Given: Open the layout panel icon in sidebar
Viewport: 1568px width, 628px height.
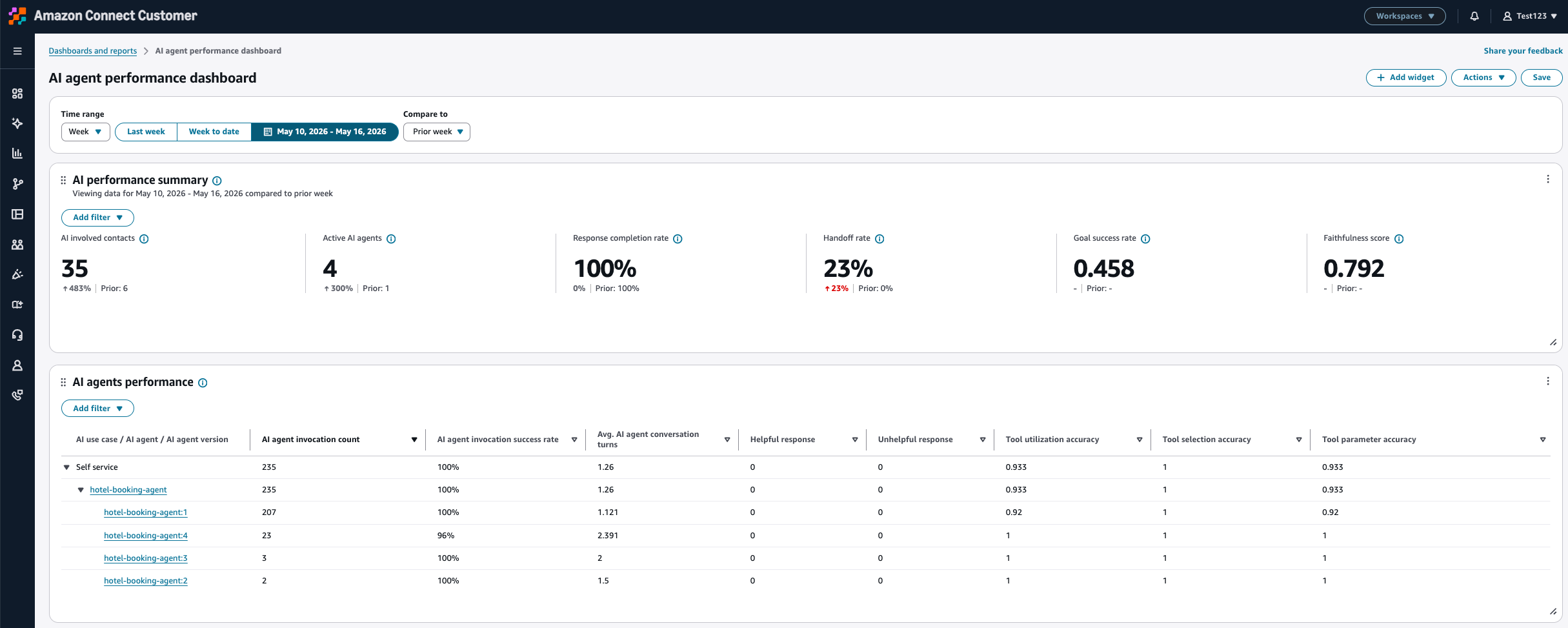Looking at the screenshot, I should click(x=17, y=214).
